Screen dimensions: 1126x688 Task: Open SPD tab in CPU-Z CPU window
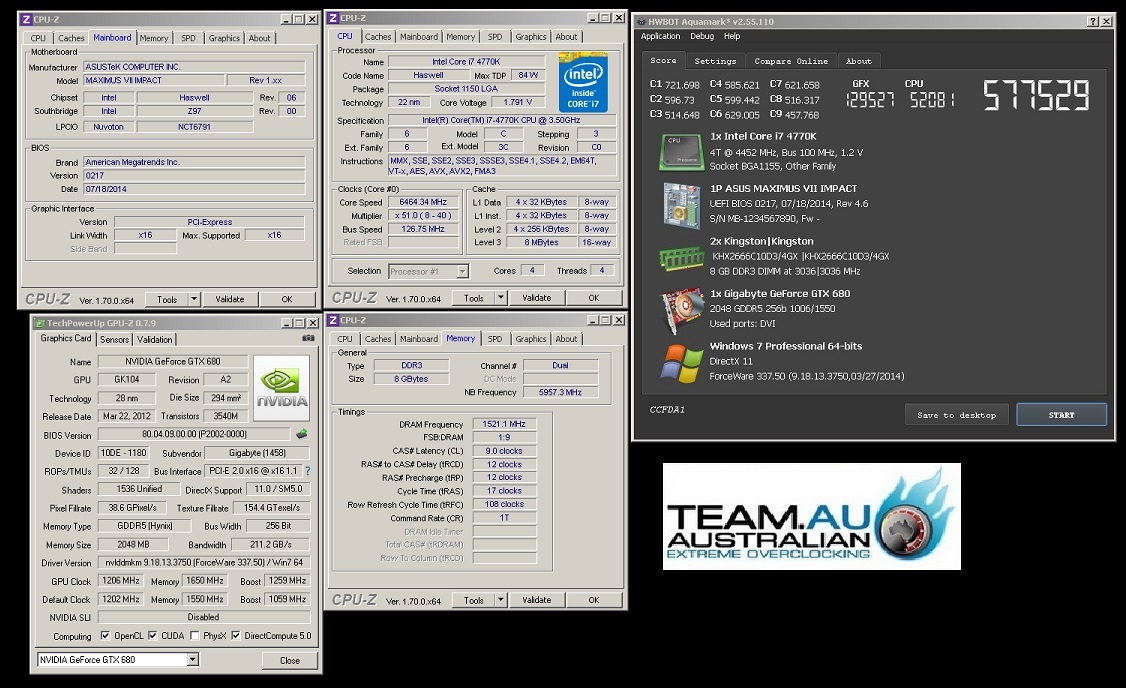tap(495, 37)
